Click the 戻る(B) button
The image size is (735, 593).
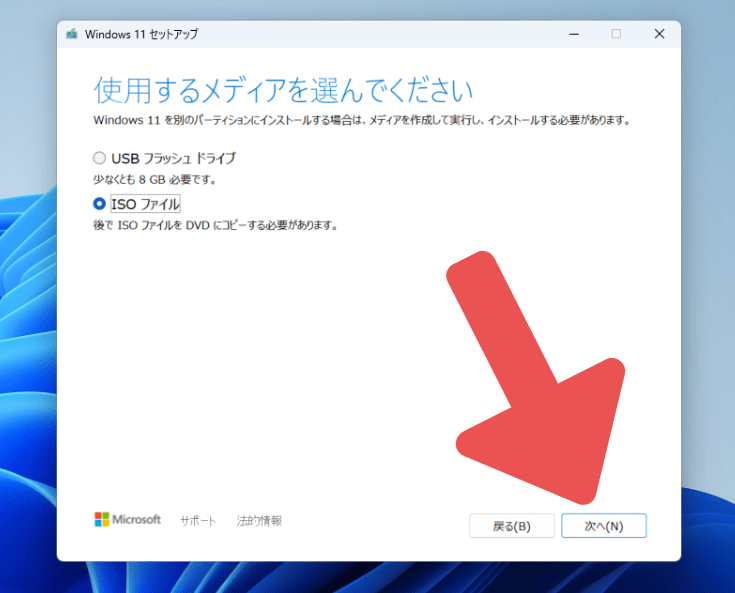click(511, 525)
